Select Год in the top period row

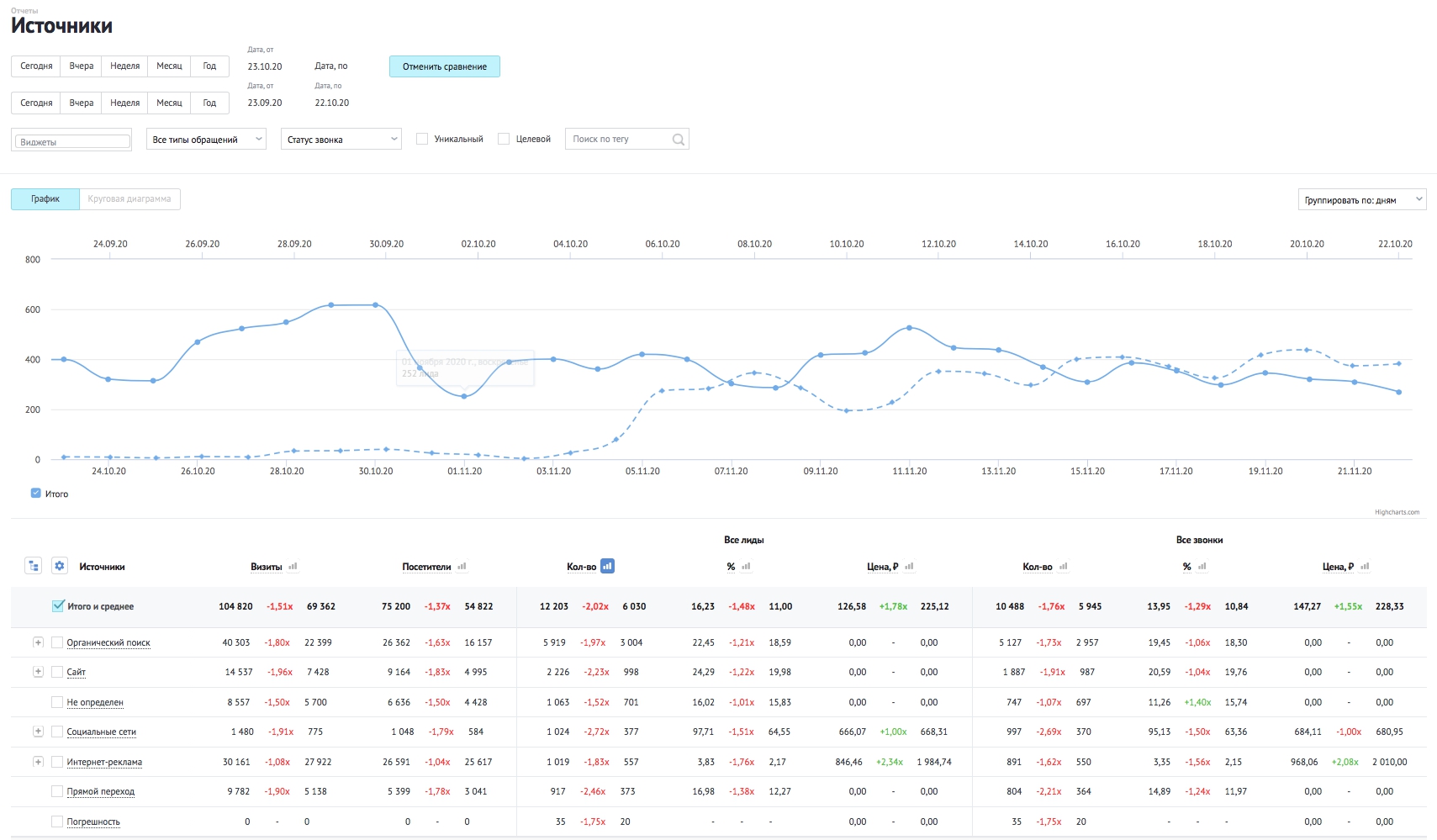[x=209, y=66]
